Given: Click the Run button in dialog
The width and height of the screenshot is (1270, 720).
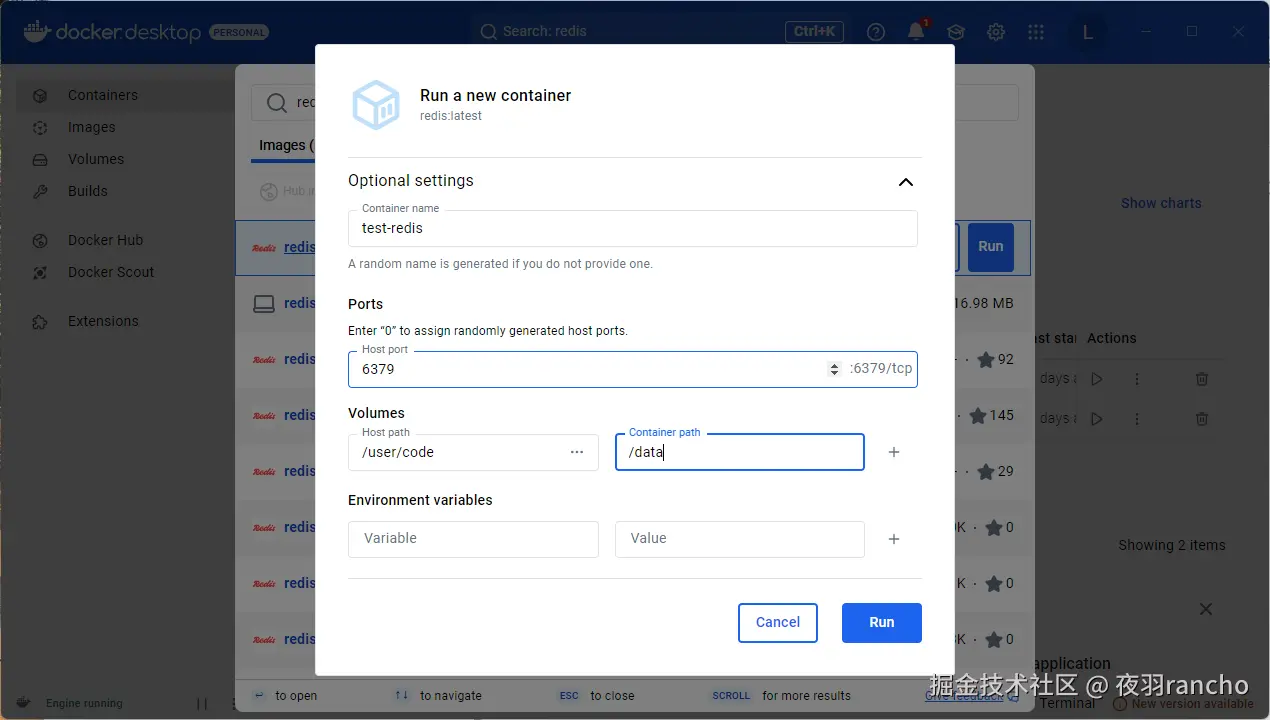Looking at the screenshot, I should (x=881, y=622).
